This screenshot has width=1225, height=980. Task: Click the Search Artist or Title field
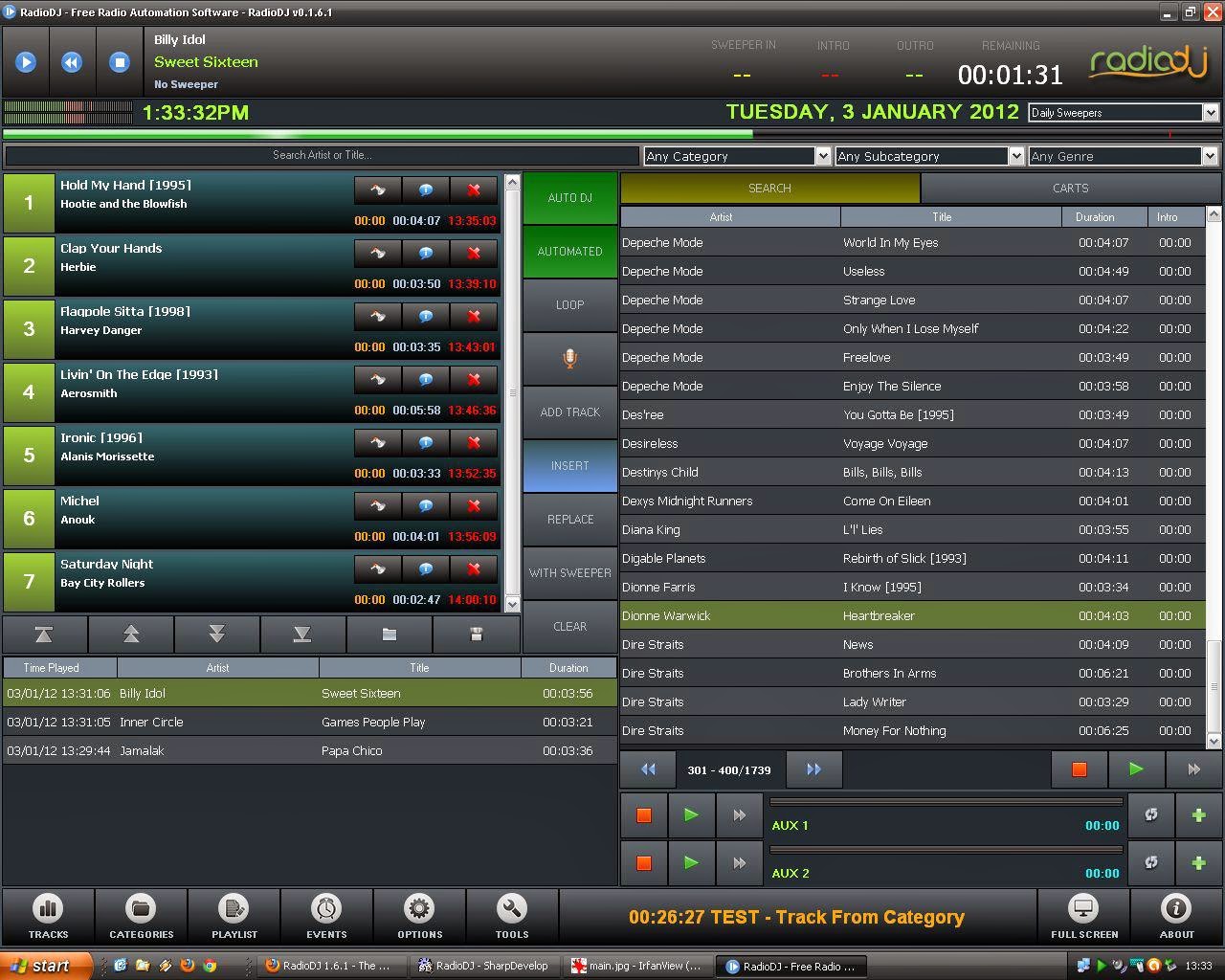[x=322, y=155]
